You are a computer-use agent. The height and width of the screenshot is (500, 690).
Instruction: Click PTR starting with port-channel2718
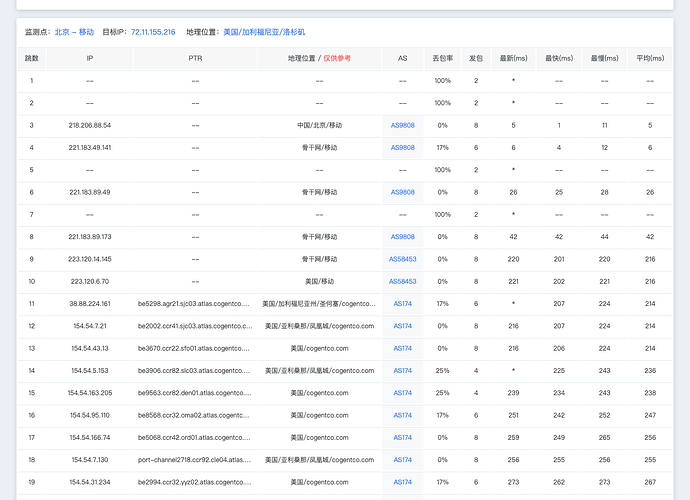195,460
